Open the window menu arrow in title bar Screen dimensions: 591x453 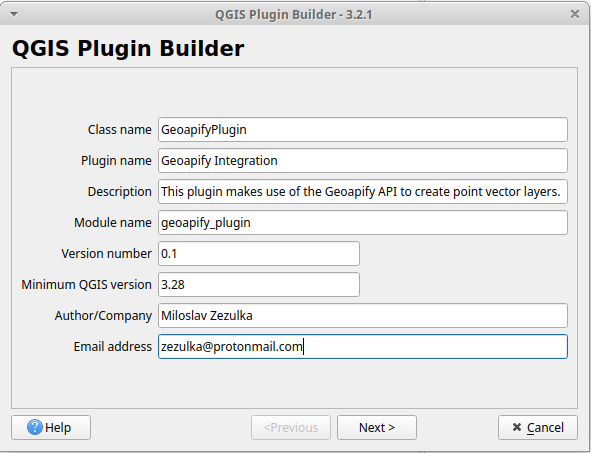point(14,14)
